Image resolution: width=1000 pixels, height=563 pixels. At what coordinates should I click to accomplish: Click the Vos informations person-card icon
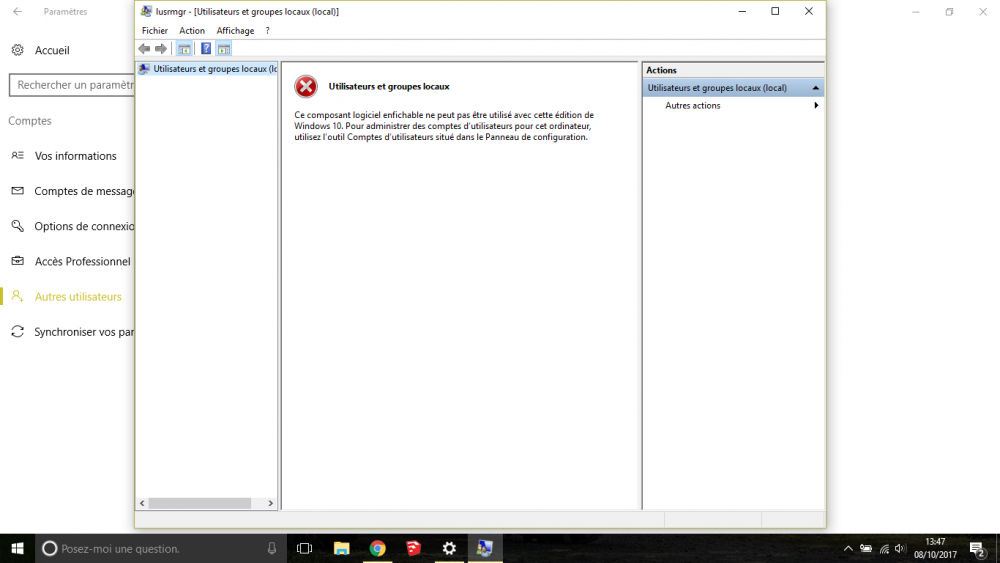pyautogui.click(x=17, y=155)
